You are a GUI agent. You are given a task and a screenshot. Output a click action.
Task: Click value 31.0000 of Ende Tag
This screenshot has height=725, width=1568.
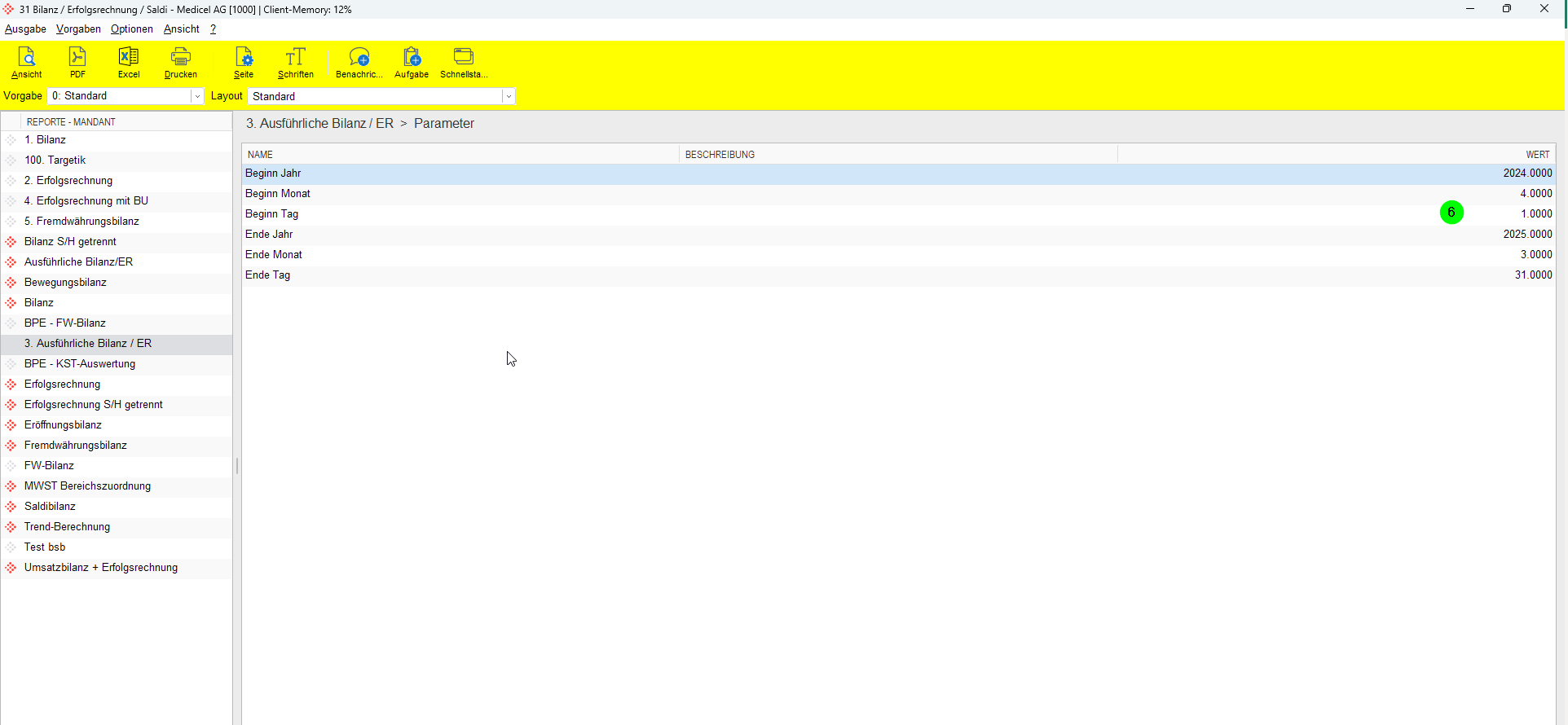pos(1533,275)
